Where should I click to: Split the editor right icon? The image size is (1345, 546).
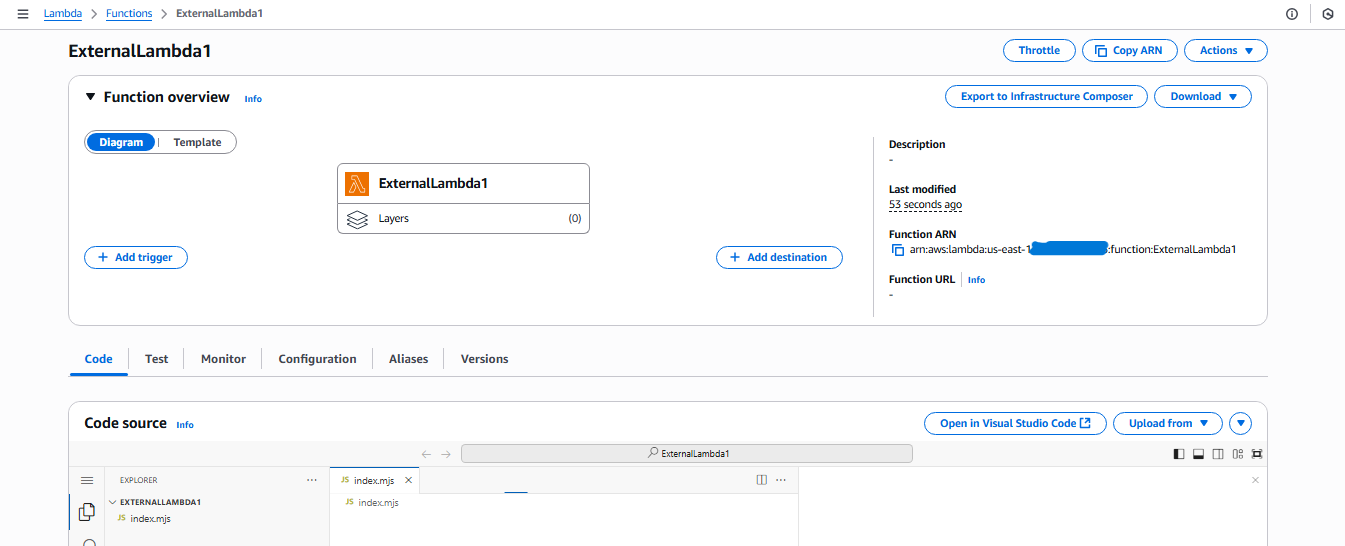click(762, 480)
